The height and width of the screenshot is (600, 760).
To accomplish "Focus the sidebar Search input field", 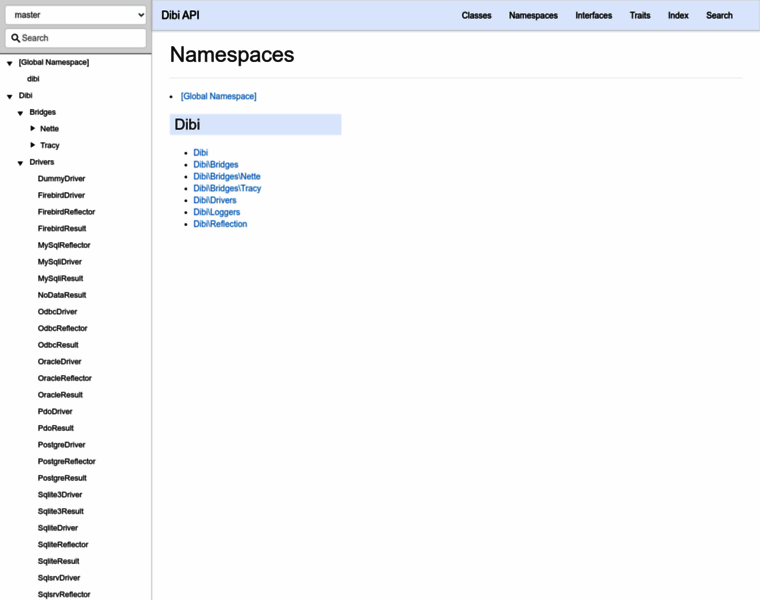I will click(x=76, y=38).
